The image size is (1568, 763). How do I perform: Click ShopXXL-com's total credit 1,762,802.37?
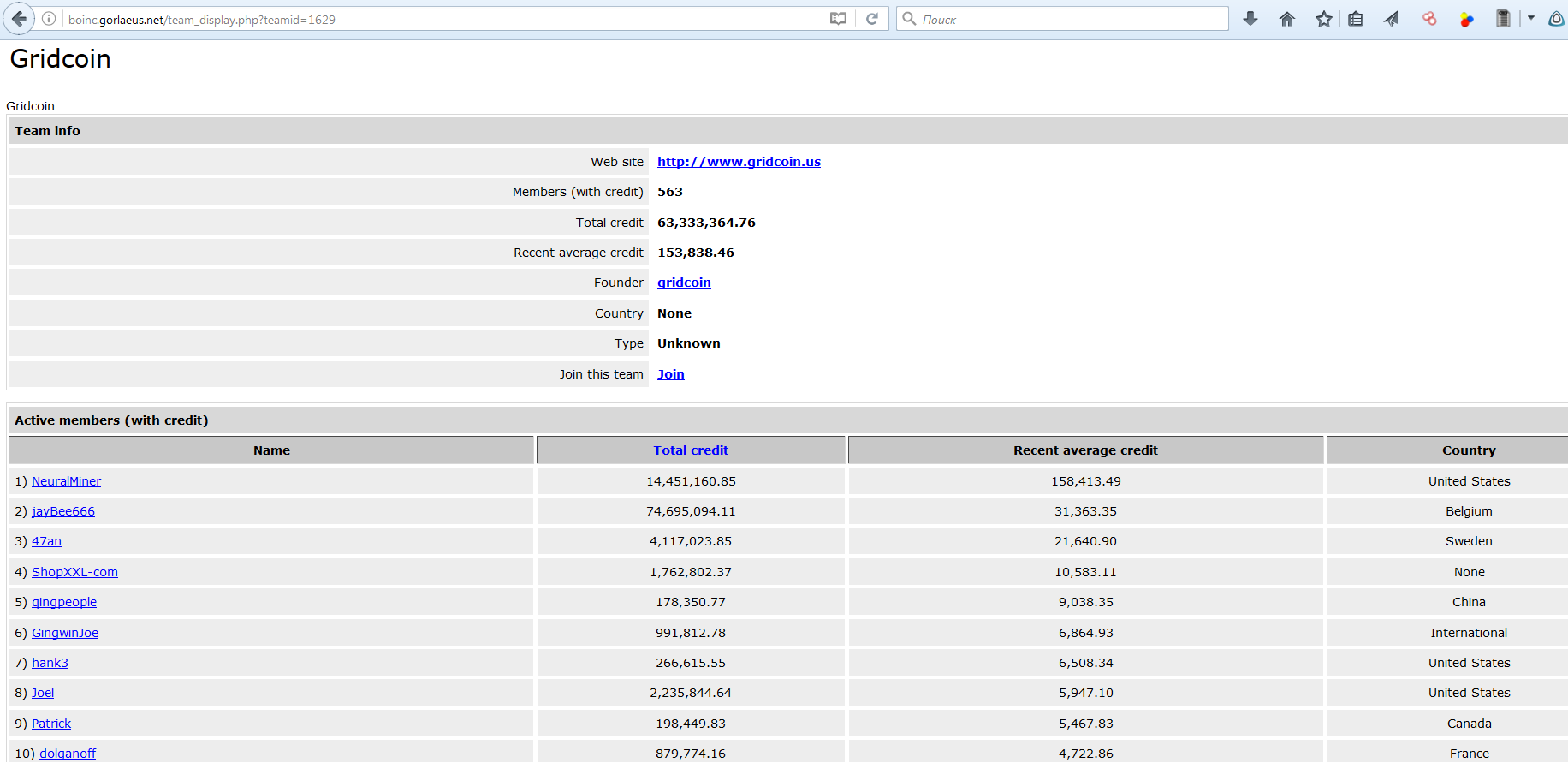click(691, 572)
